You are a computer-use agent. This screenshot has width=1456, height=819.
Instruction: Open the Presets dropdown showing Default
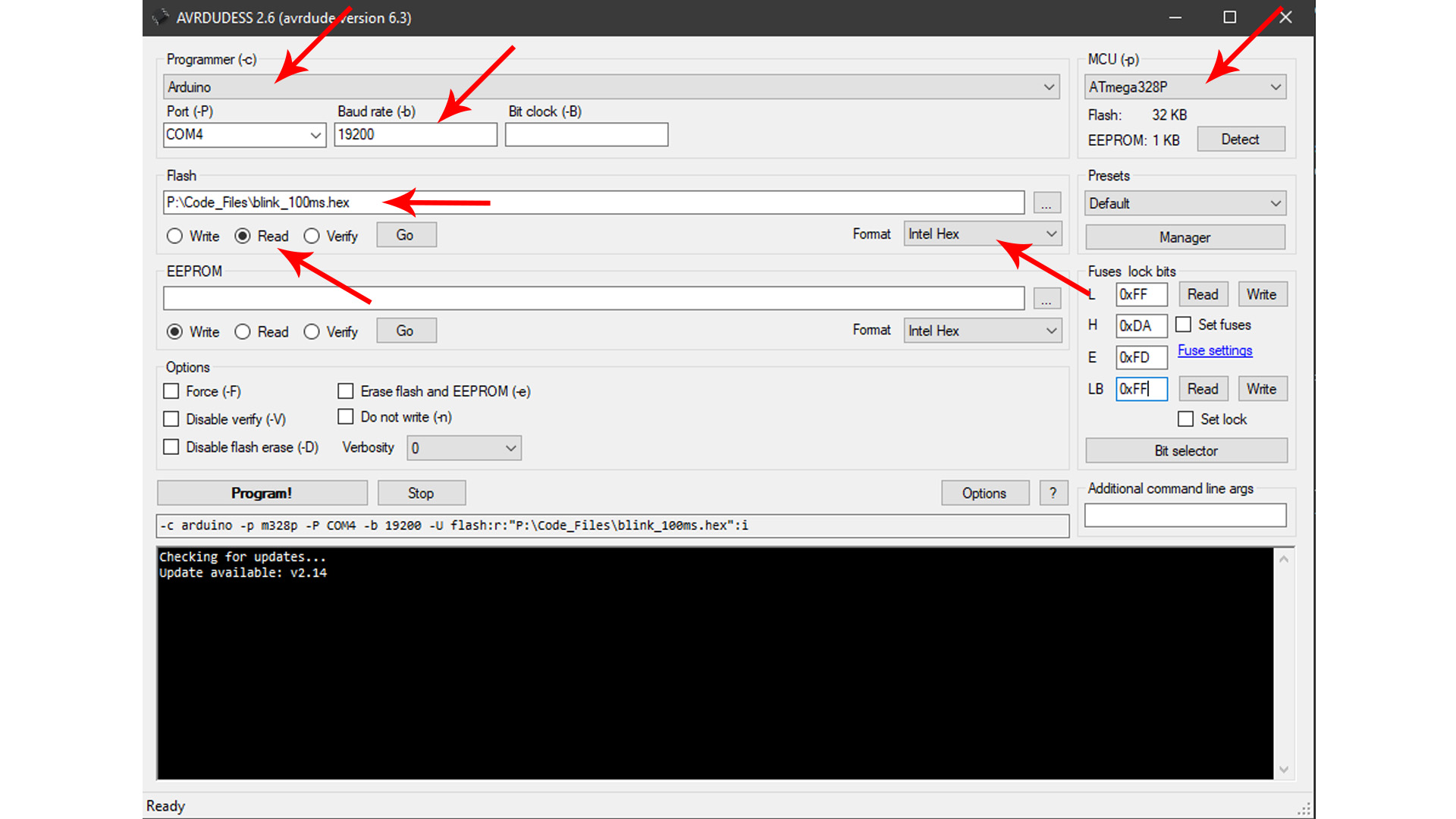click(1185, 203)
